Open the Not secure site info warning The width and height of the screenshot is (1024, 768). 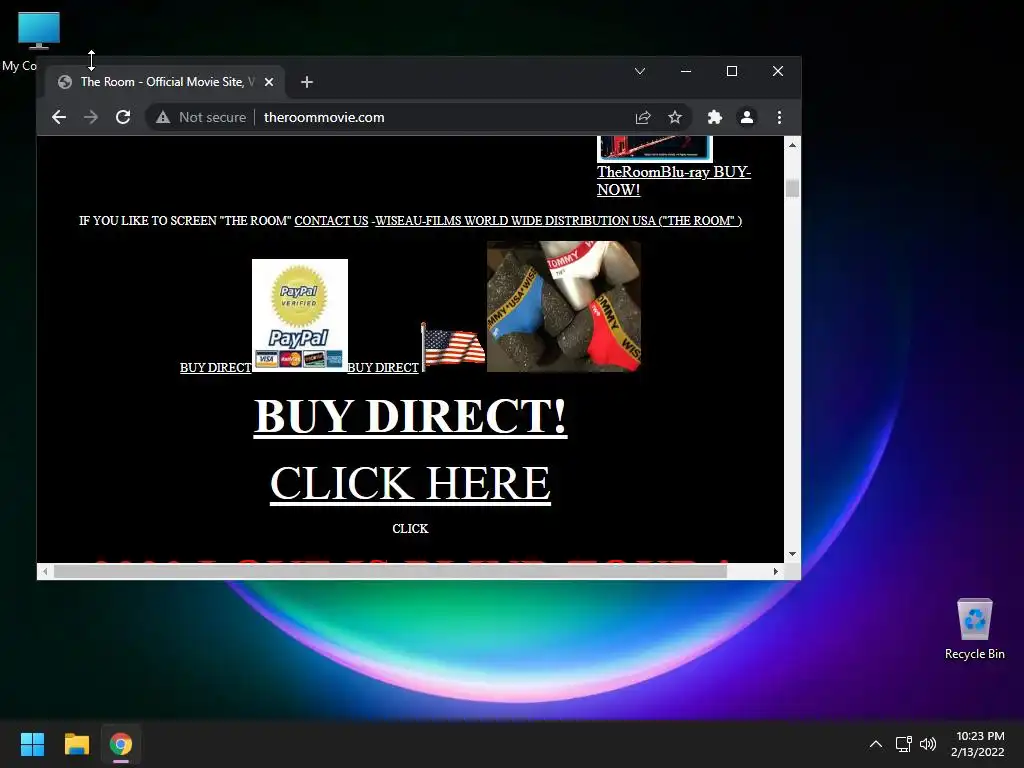tap(201, 118)
